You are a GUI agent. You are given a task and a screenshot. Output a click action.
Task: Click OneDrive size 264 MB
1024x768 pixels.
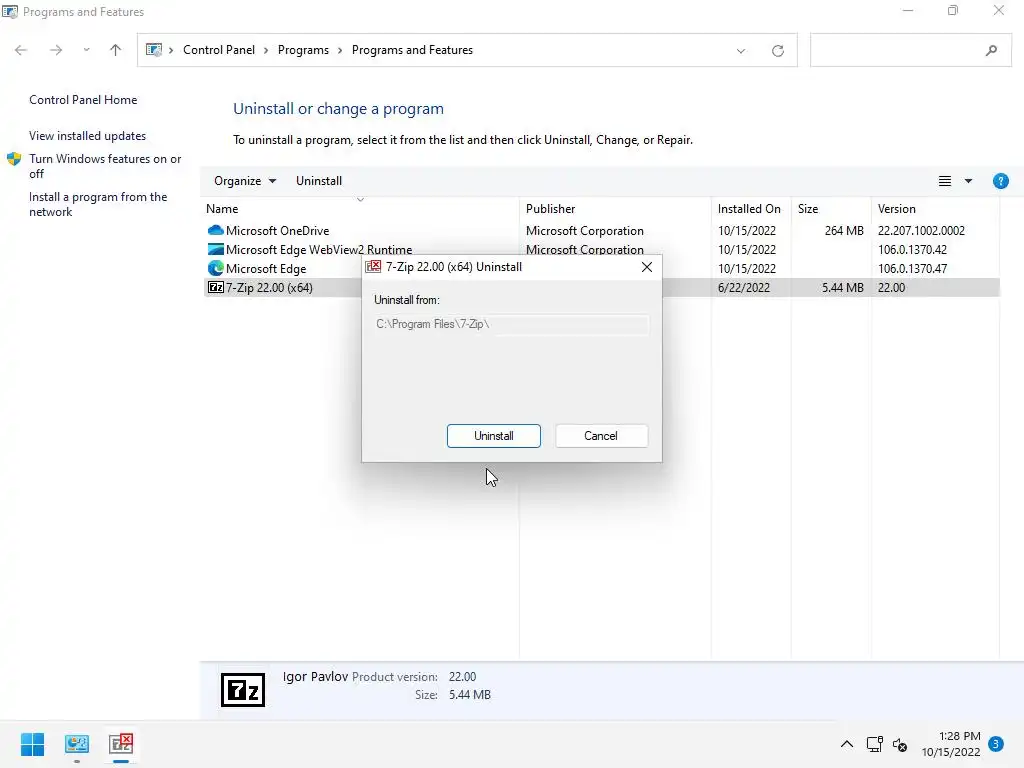pyautogui.click(x=844, y=231)
